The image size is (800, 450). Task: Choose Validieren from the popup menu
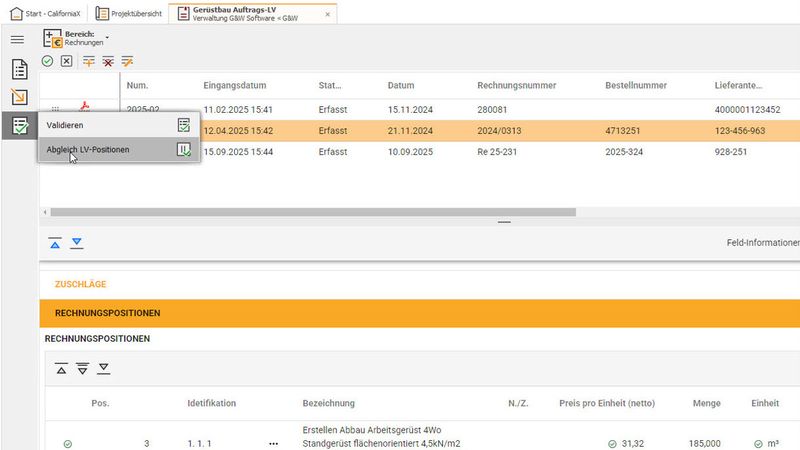tap(119, 125)
